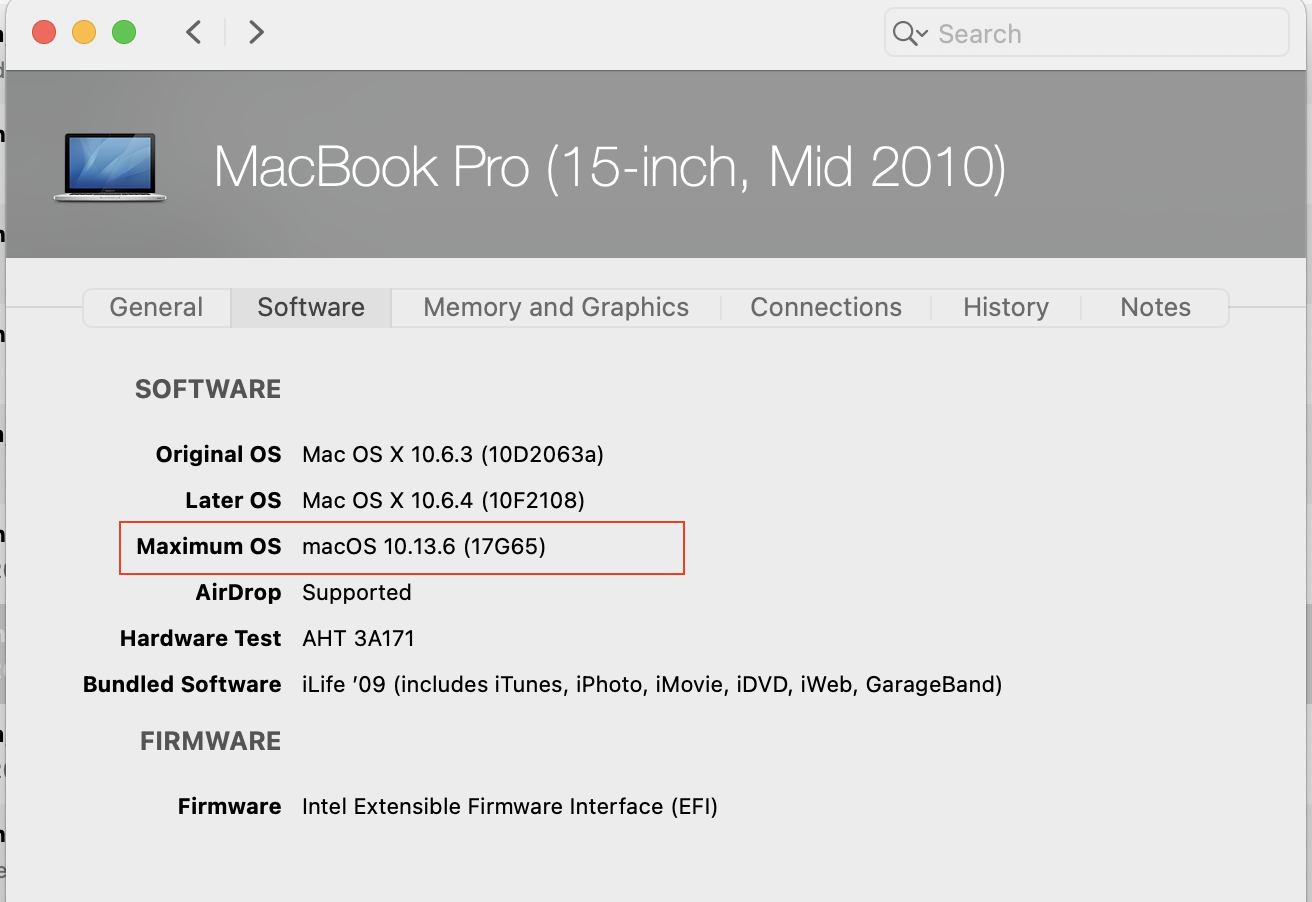Image resolution: width=1312 pixels, height=902 pixels.
Task: Click the Mac OS X 10.6.4 Later OS value
Action: 443,500
